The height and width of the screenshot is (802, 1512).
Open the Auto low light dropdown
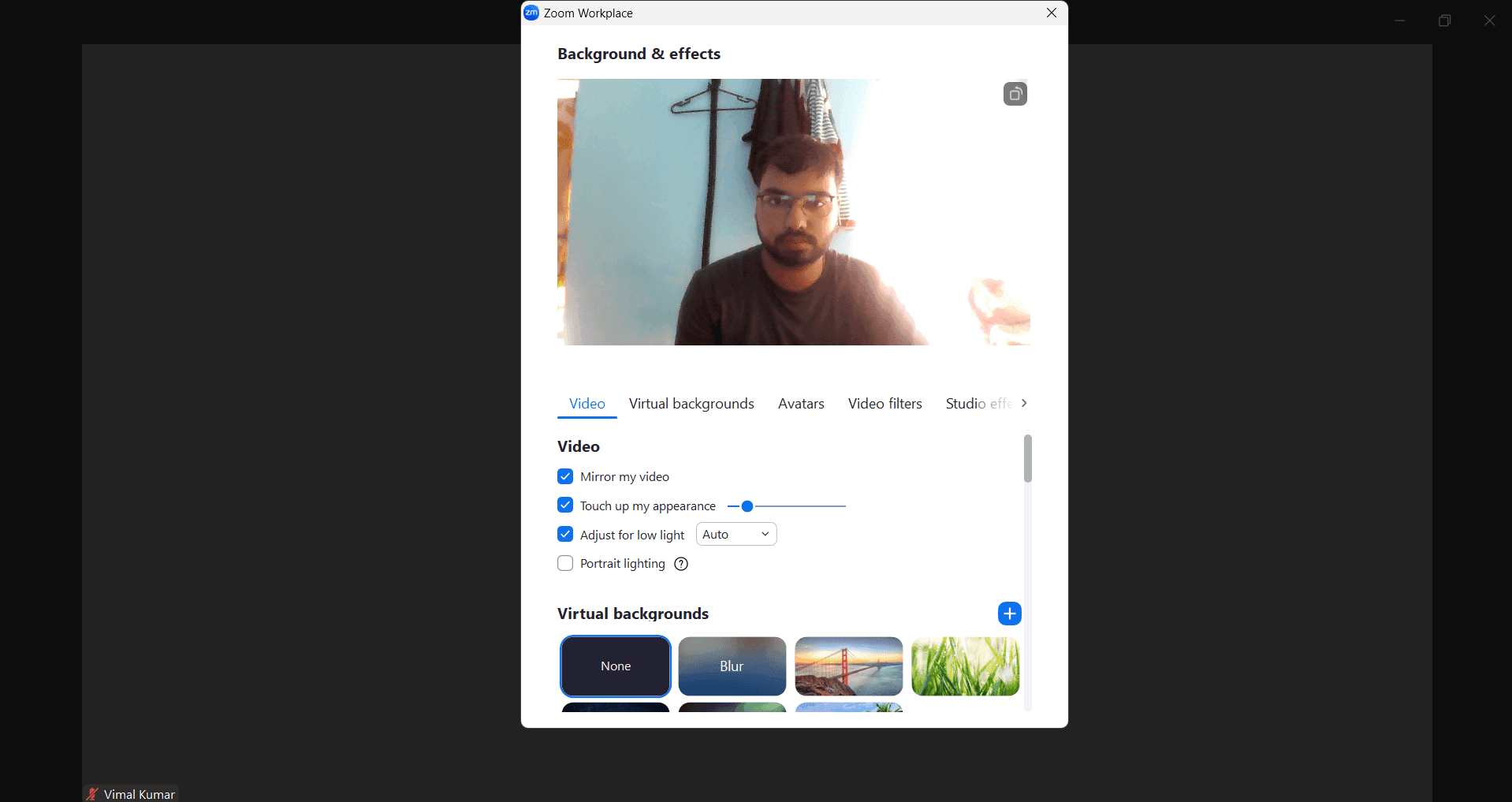coord(735,534)
